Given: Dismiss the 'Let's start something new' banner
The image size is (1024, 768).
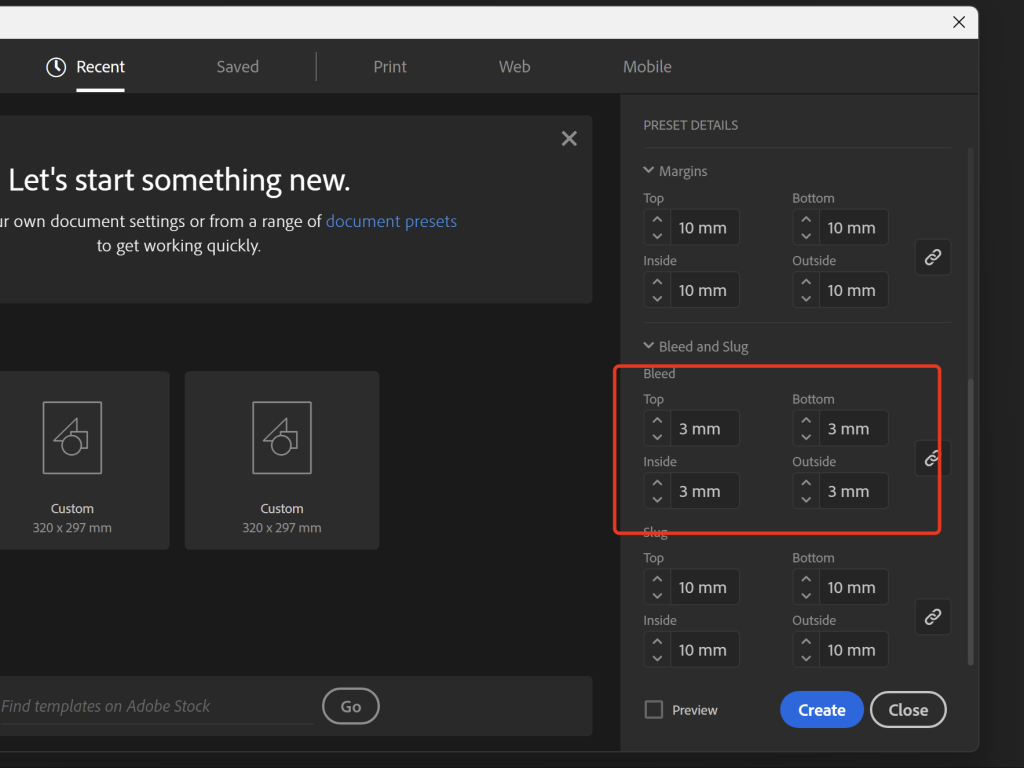Looking at the screenshot, I should pos(569,139).
